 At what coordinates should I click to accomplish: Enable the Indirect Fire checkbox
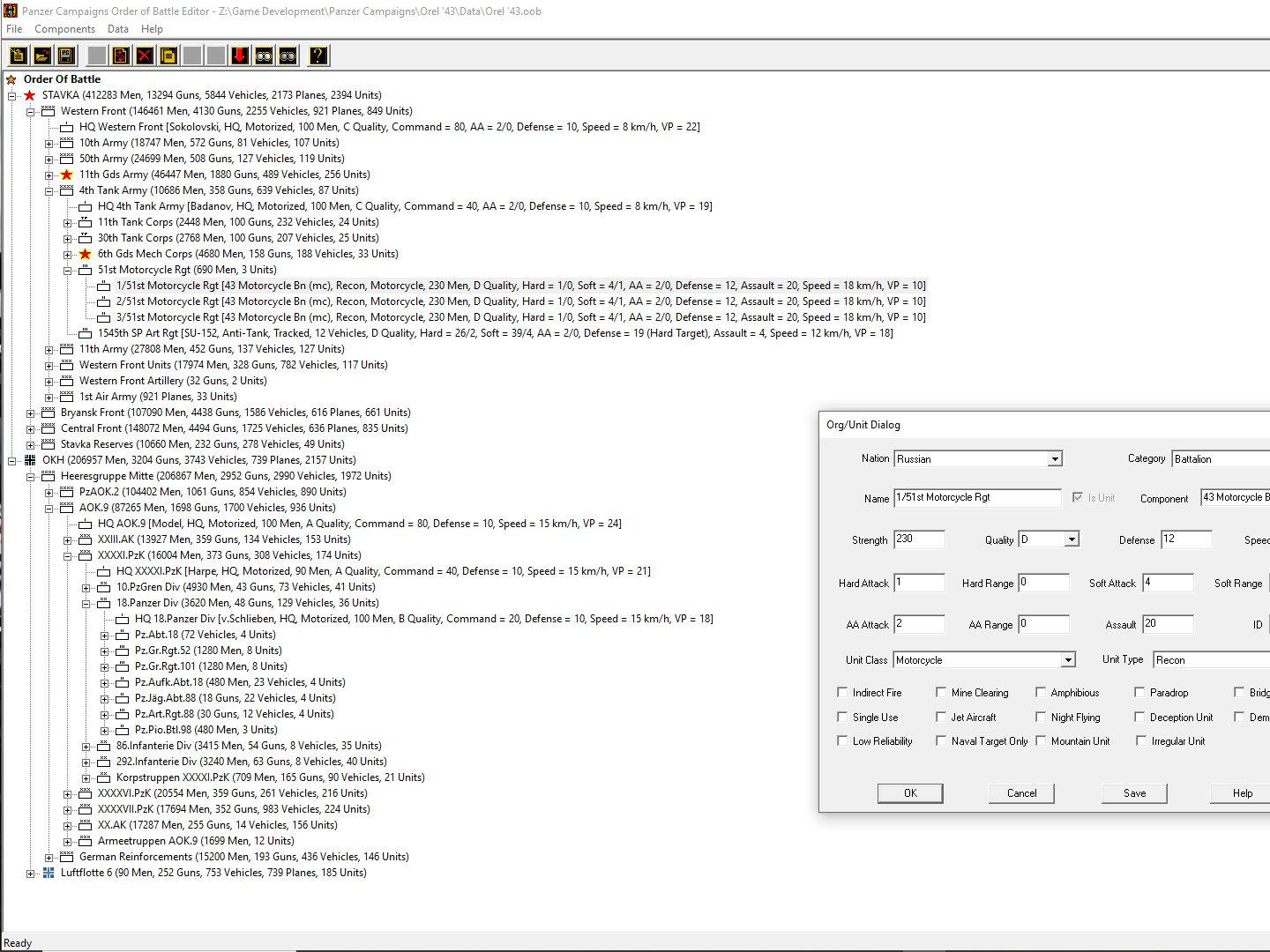tap(842, 693)
